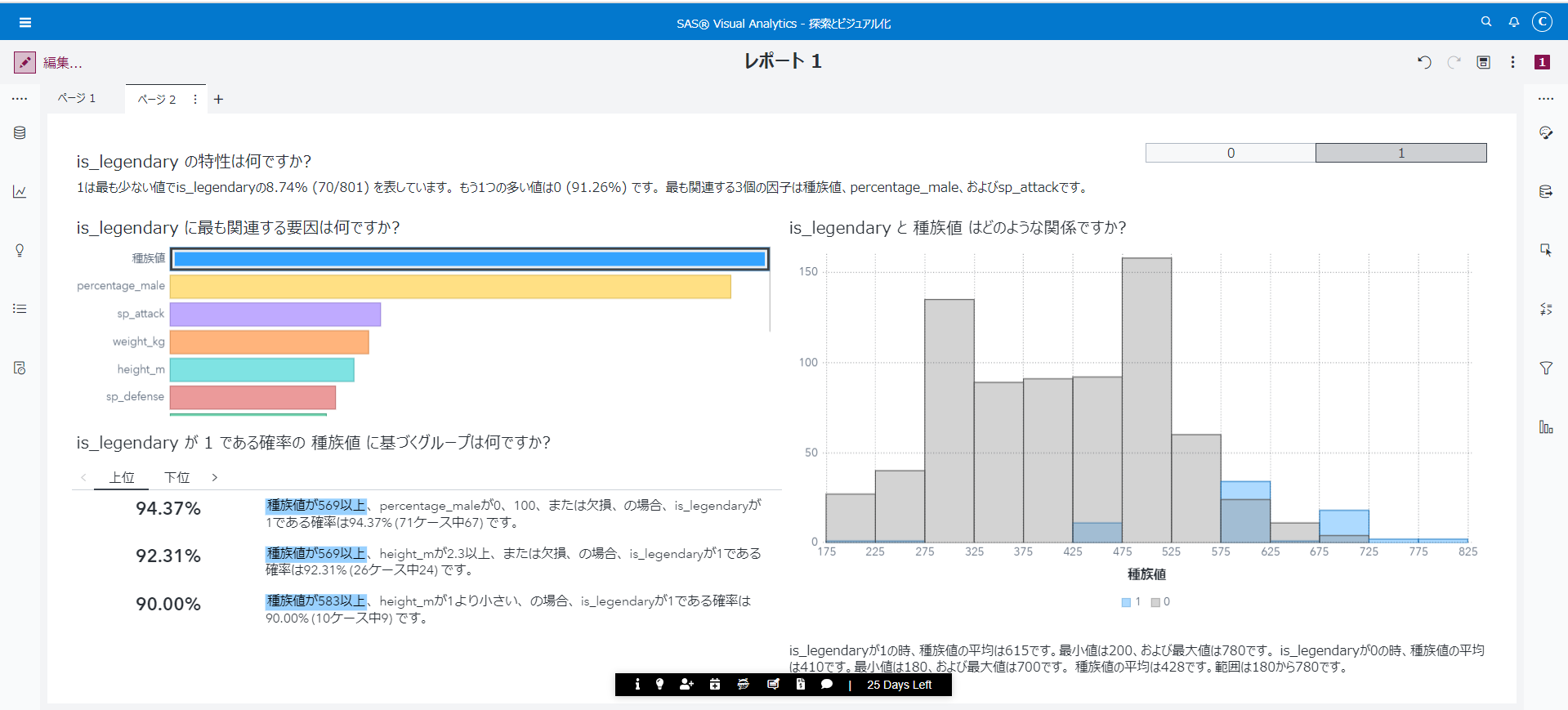Toggle series 0 in histogram legend
1568x710 pixels.
tap(1160, 602)
